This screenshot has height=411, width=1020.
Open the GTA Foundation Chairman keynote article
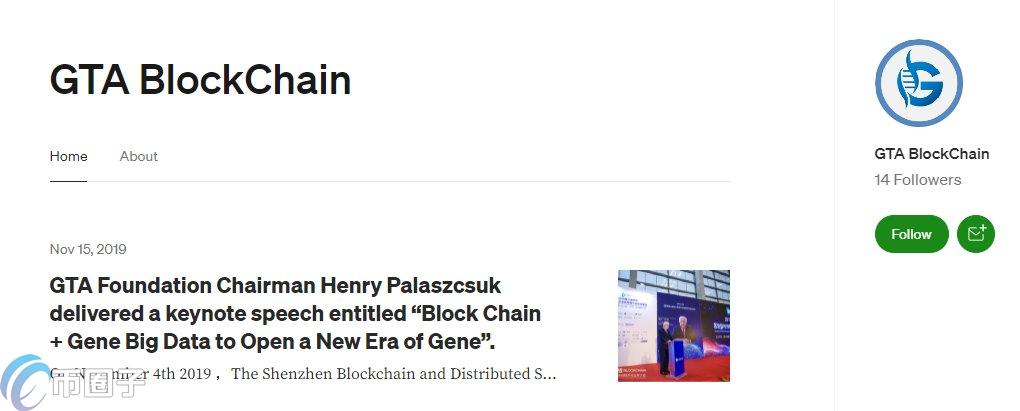coord(295,313)
